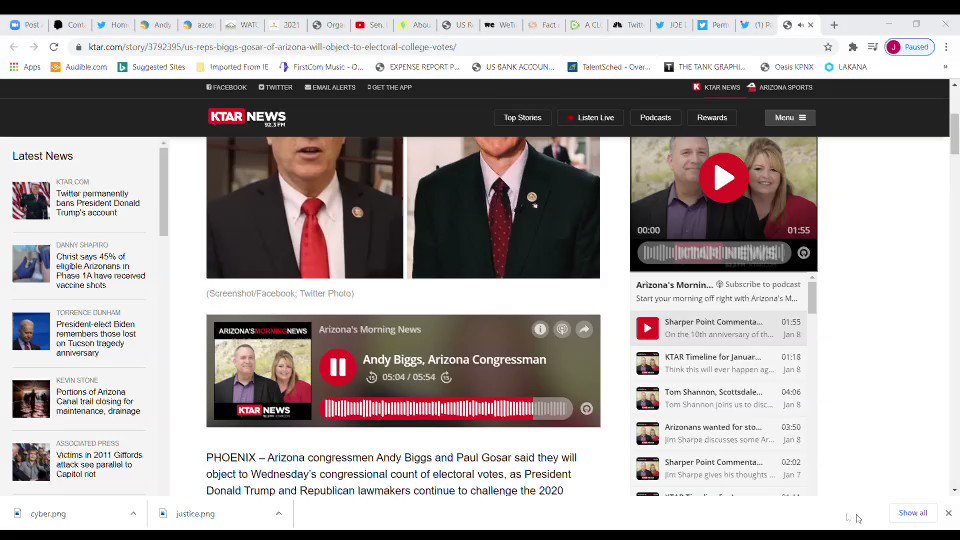Open the Twitter link in top bar
960x540 pixels.
click(x=276, y=88)
